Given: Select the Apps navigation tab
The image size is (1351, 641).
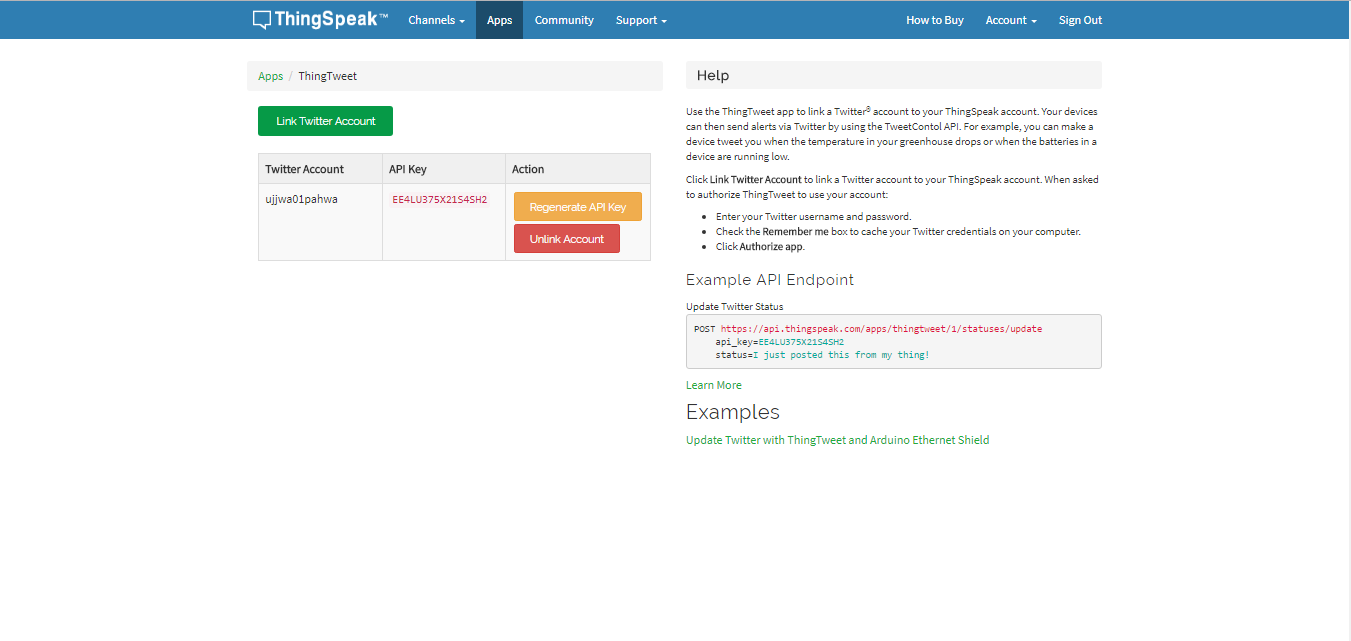Looking at the screenshot, I should click(499, 20).
